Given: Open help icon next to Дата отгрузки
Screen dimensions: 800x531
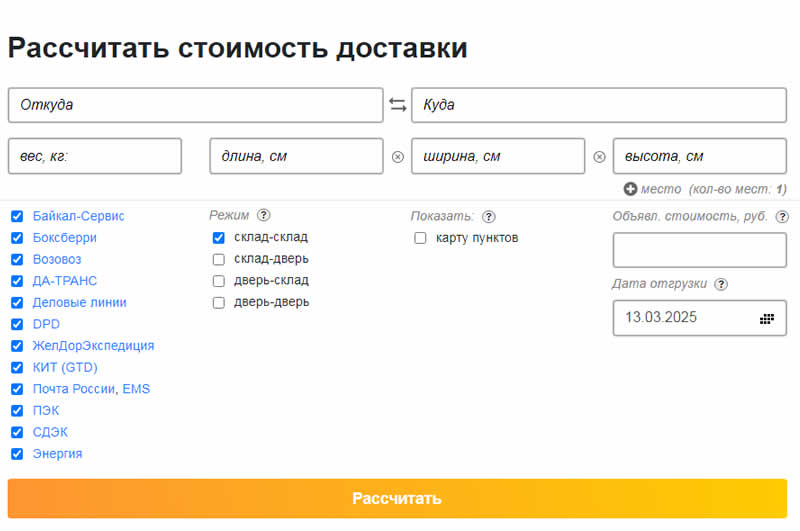Looking at the screenshot, I should (720, 284).
